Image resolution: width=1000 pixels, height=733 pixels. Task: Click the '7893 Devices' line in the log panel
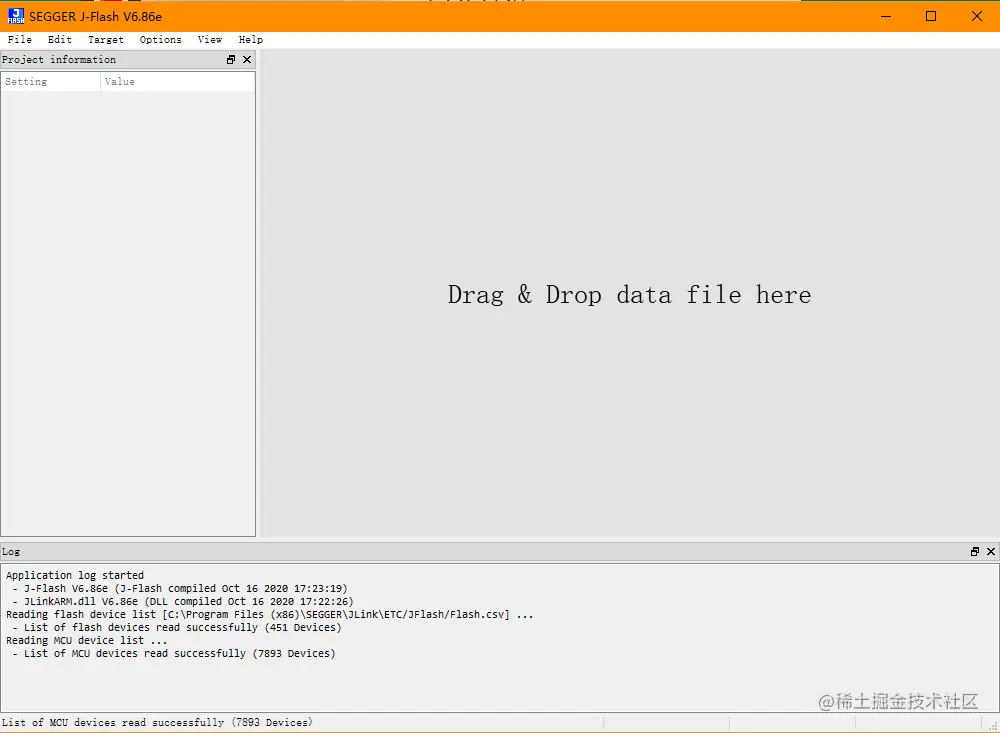coord(174,653)
